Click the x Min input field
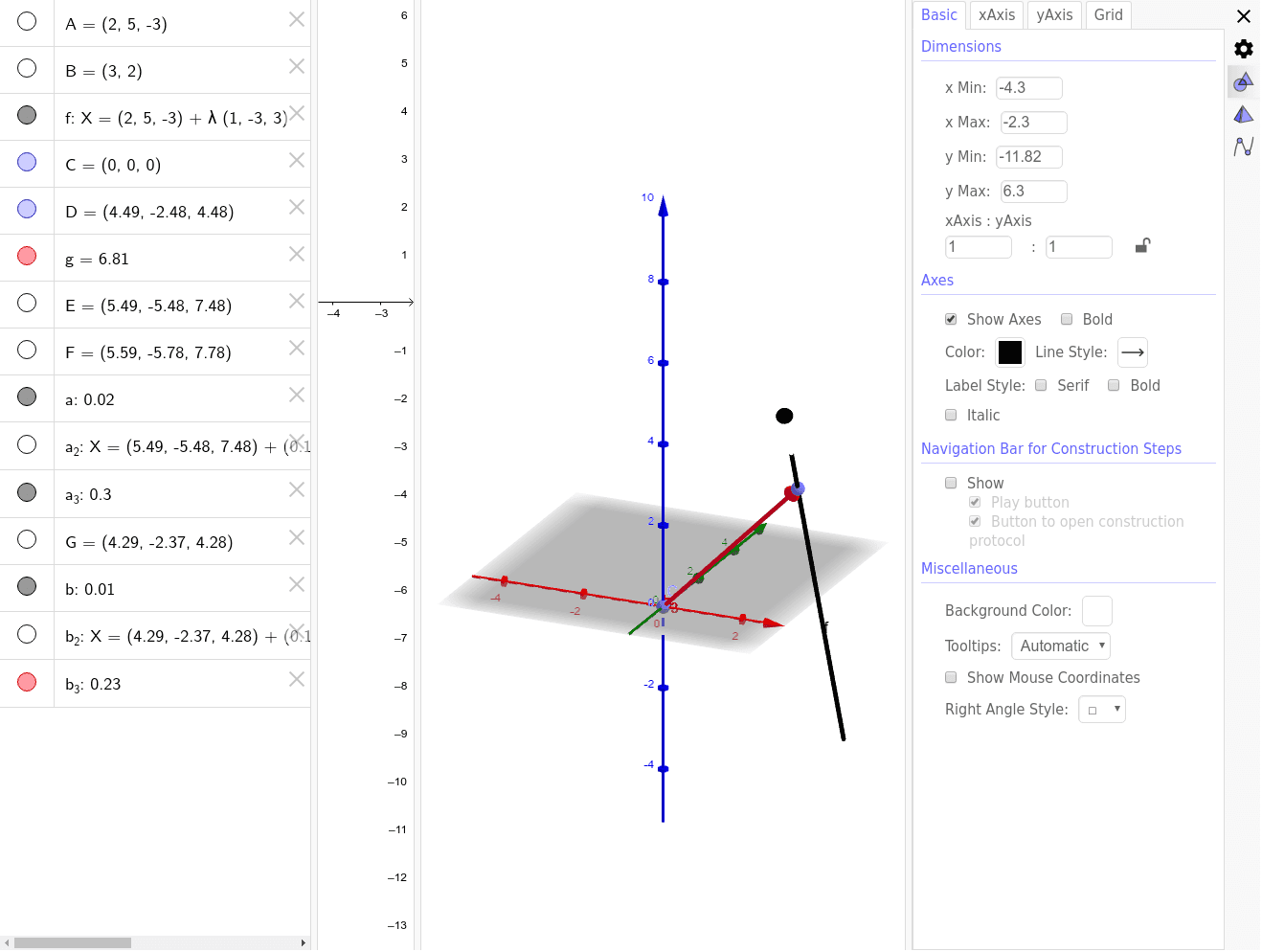 click(1029, 88)
